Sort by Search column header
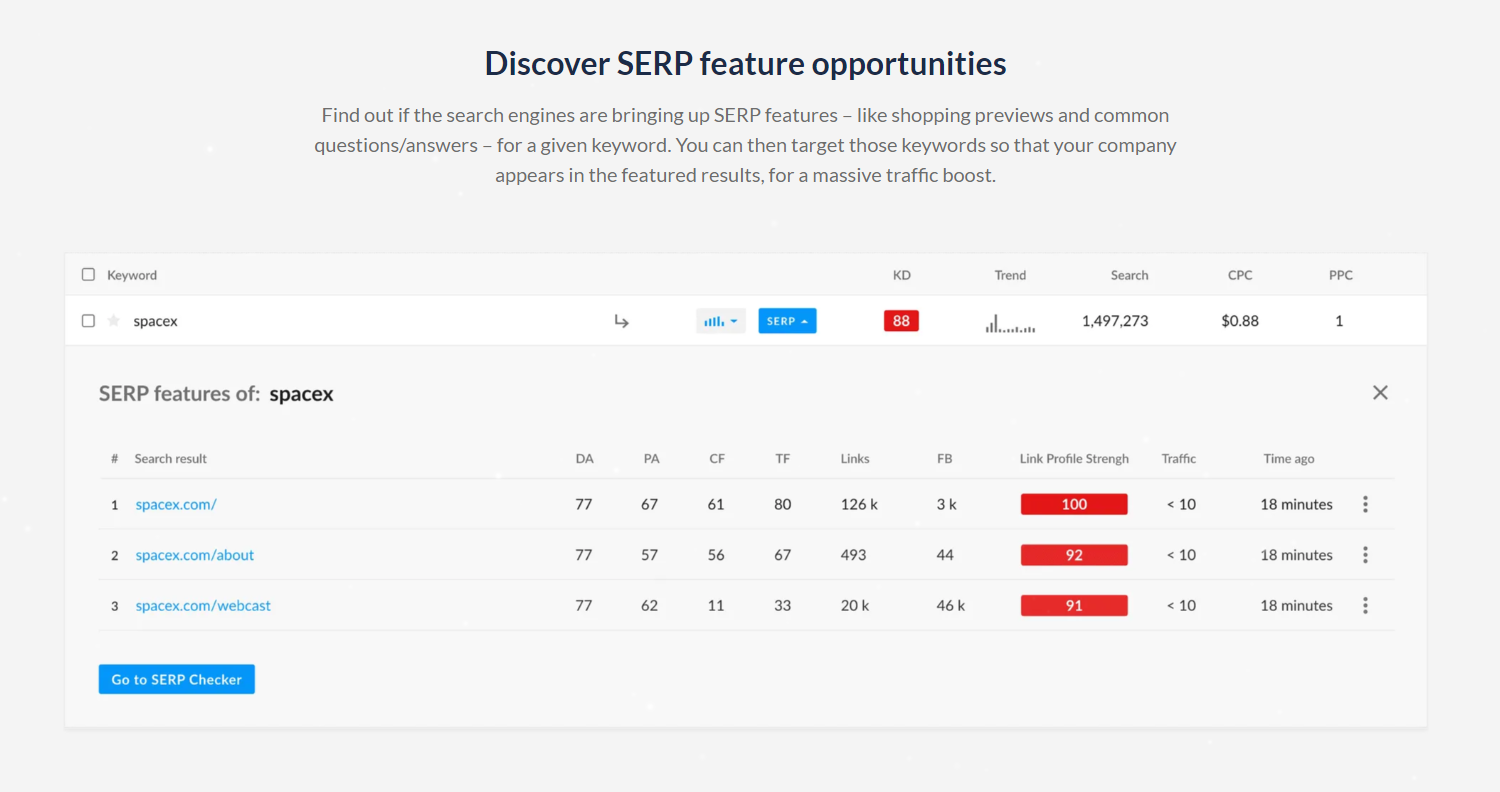The width and height of the screenshot is (1500, 792). (1129, 275)
